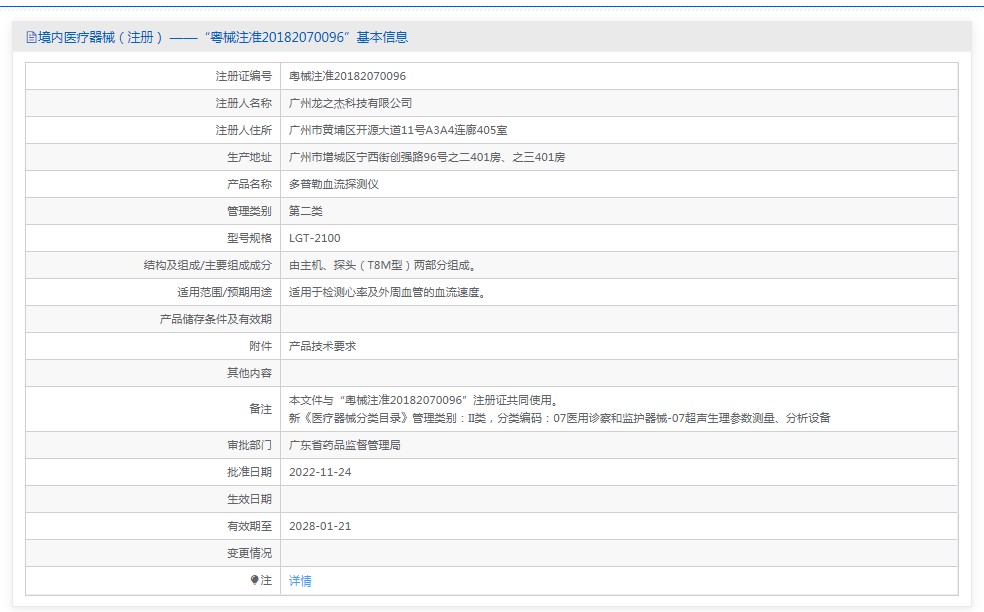The height and width of the screenshot is (612, 984).
Task: Select the remark line 本文件与…注册证共同使用
Action: click(423, 400)
